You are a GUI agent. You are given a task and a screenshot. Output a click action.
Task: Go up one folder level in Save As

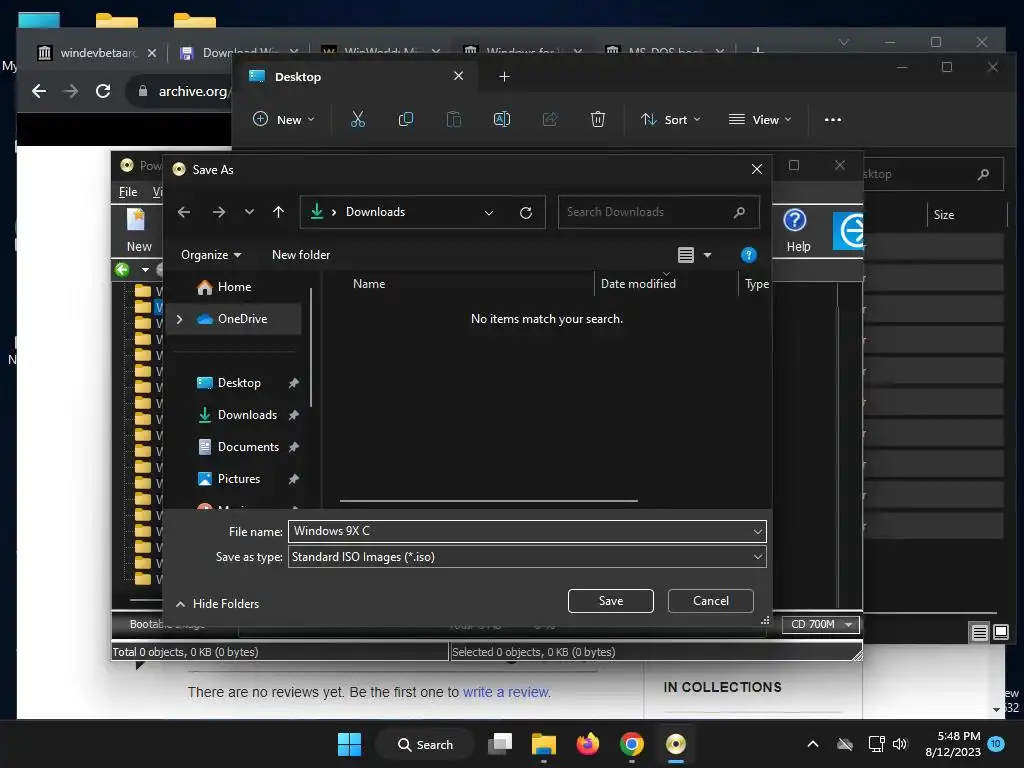(x=278, y=212)
